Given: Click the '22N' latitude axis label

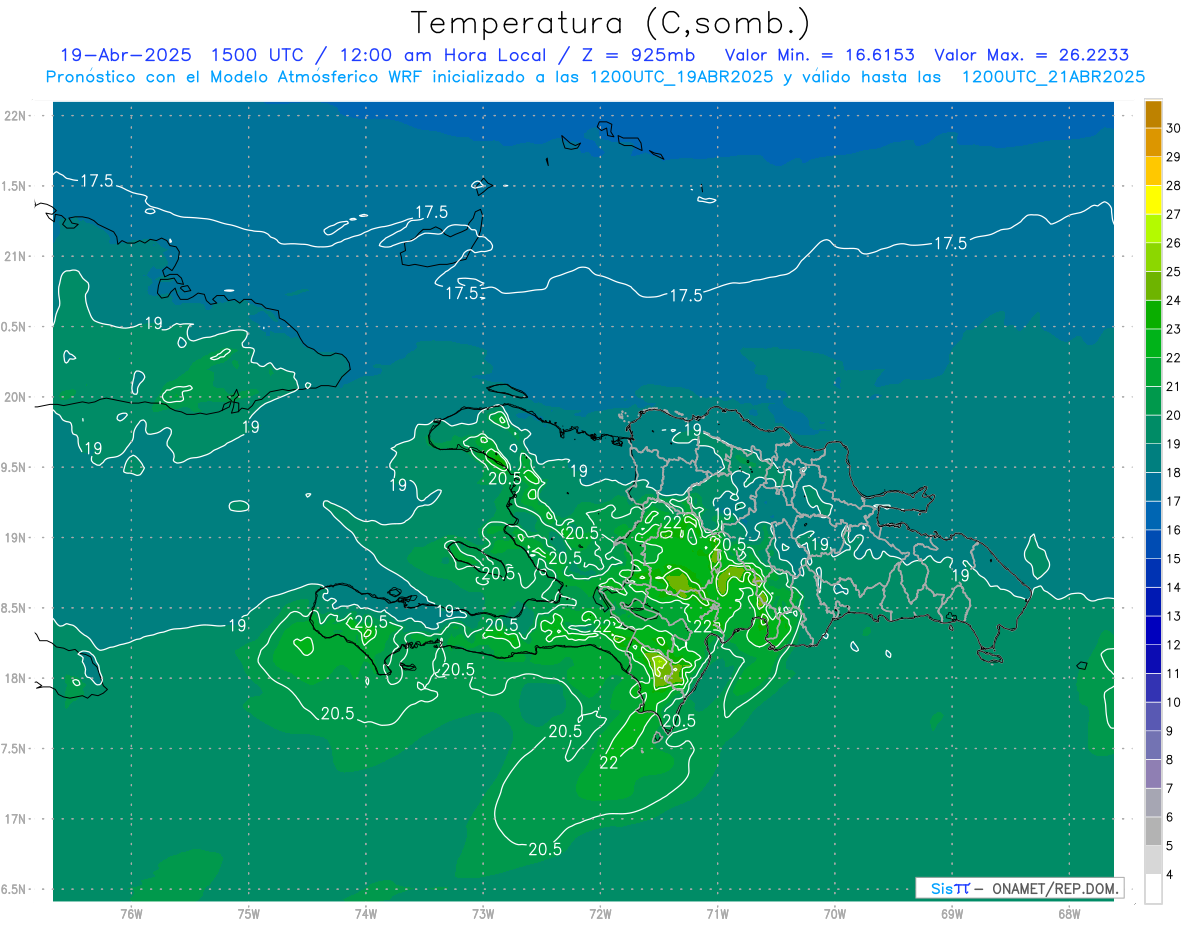Looking at the screenshot, I should 15,116.
